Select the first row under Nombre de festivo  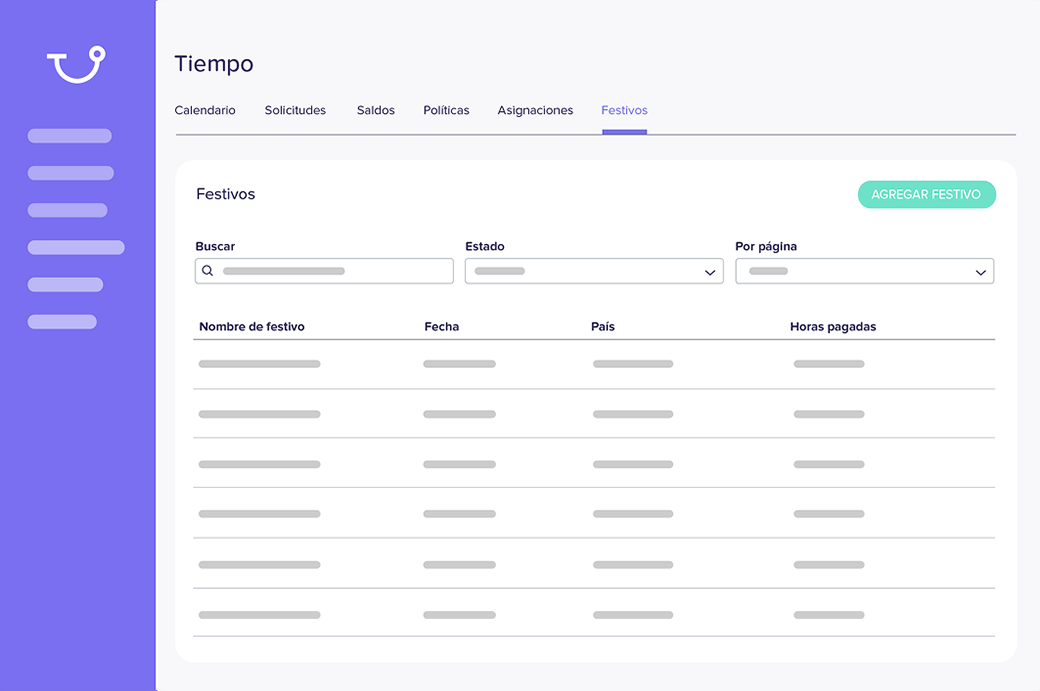point(259,363)
